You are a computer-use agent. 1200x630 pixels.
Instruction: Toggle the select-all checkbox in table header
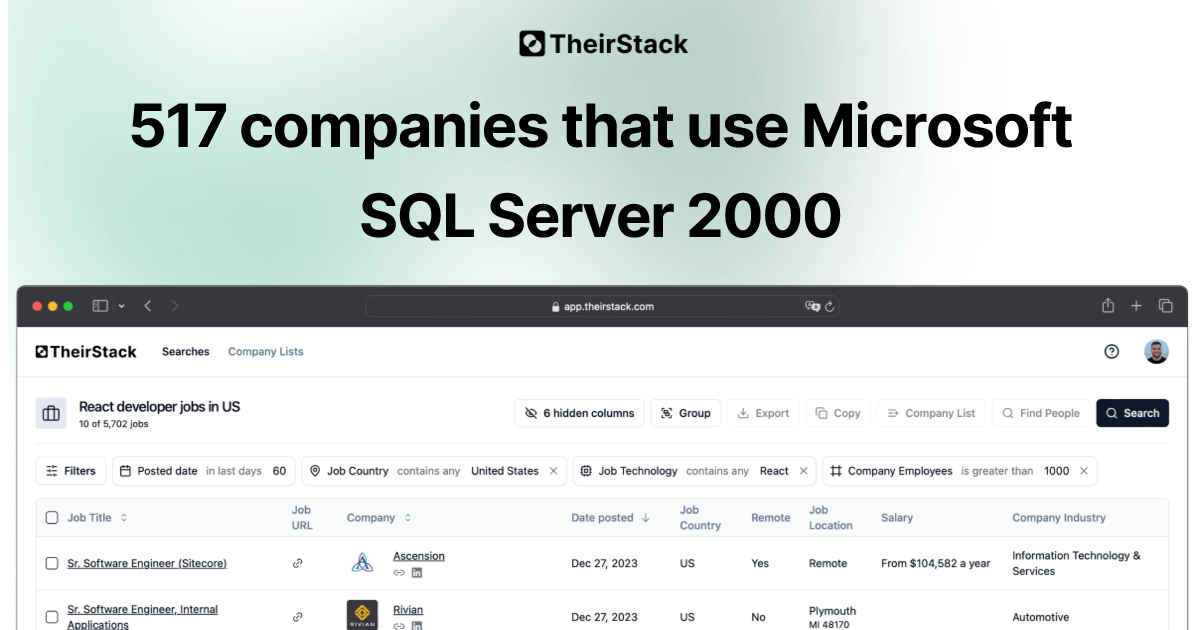tap(52, 518)
